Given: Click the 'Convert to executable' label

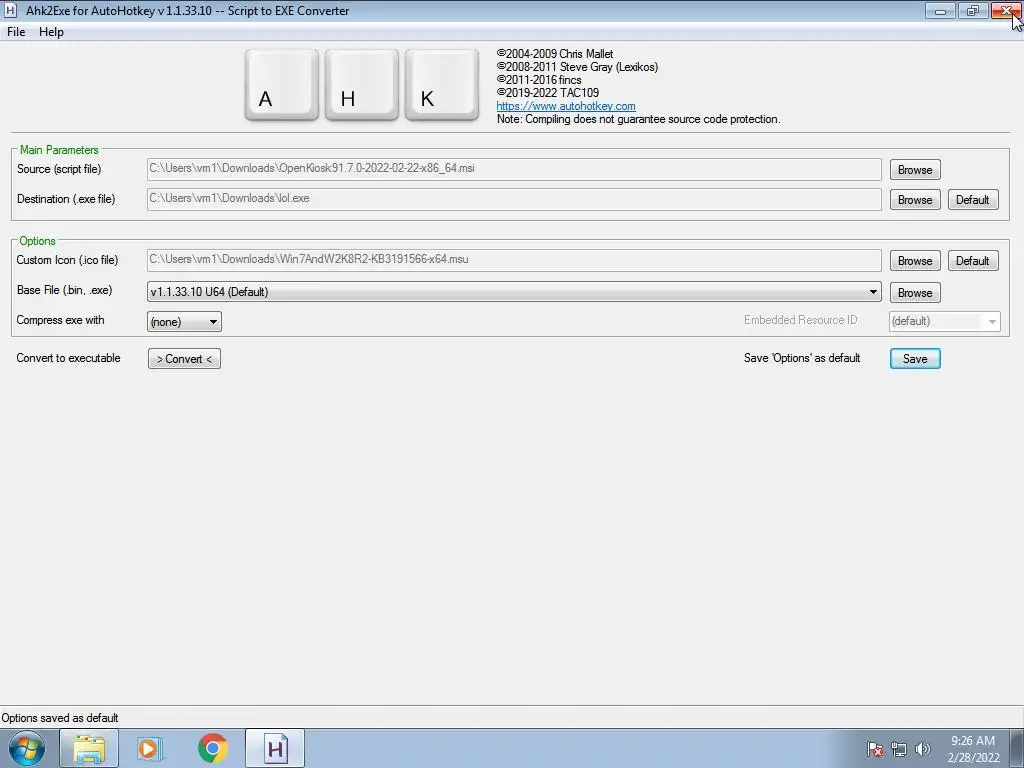Looking at the screenshot, I should (x=69, y=358).
